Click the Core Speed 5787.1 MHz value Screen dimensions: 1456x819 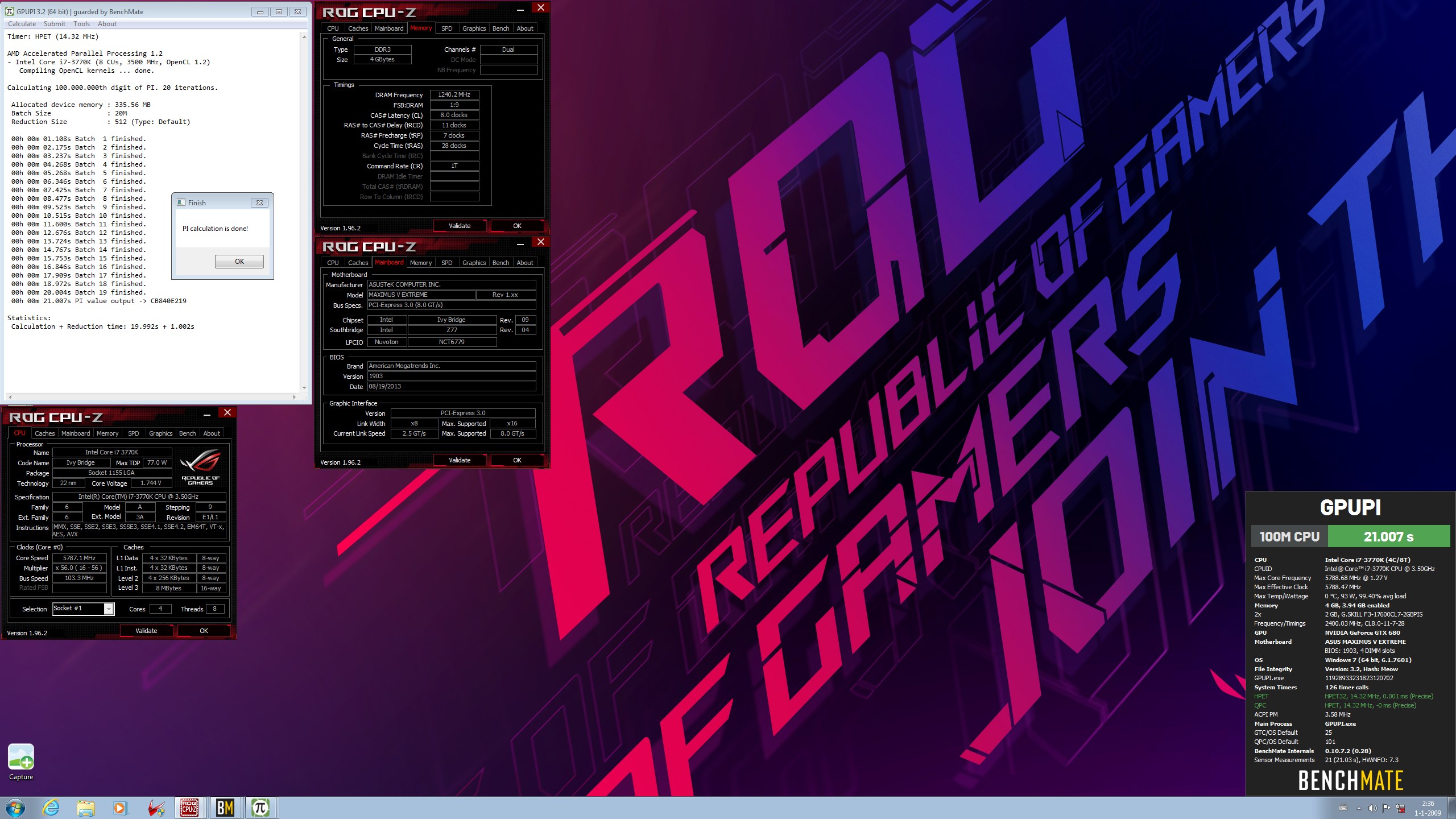coord(80,559)
